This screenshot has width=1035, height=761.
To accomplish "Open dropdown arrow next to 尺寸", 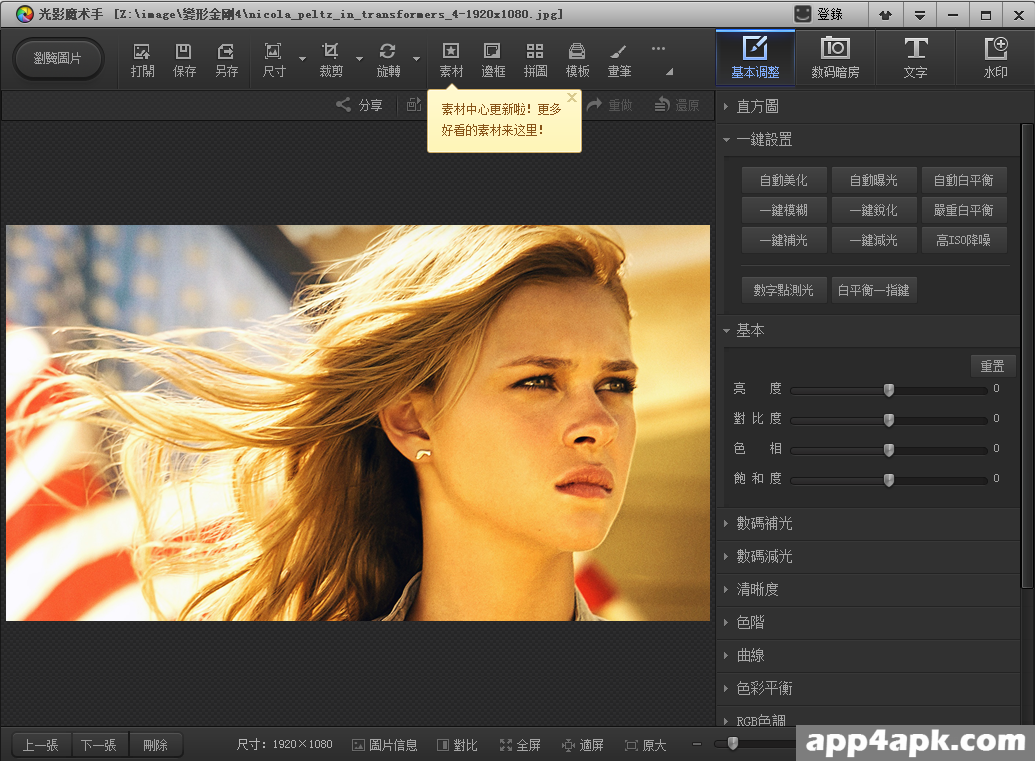I will (302, 59).
